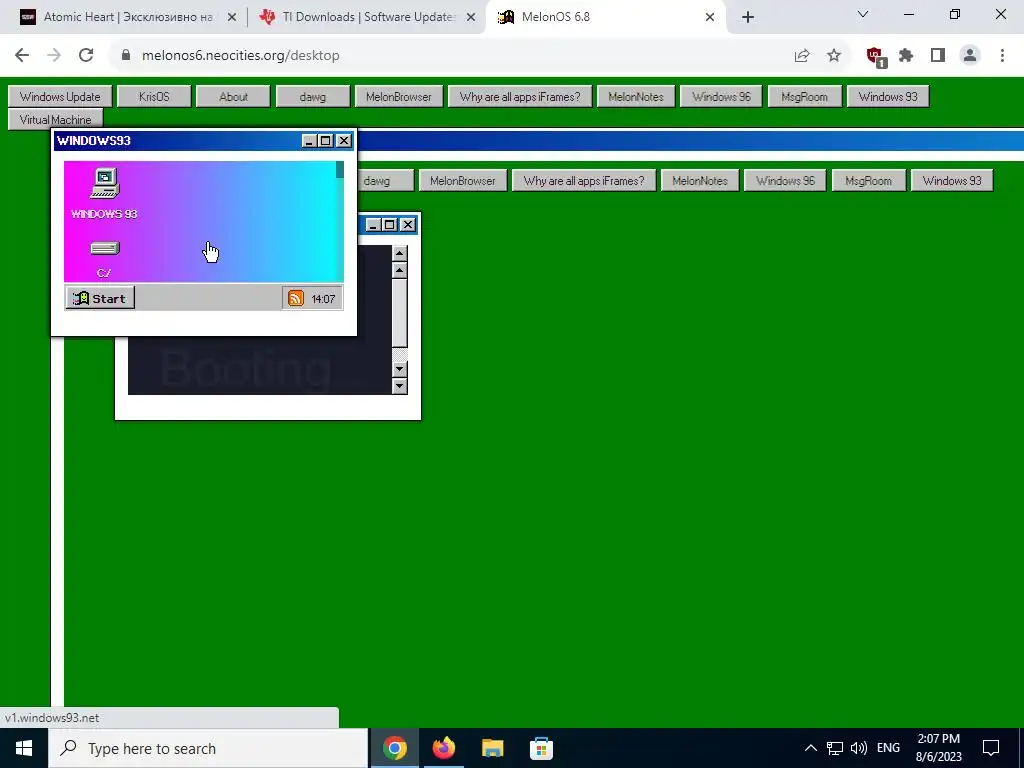Open the Extensions puzzle-piece menu
1024x768 pixels.
(906, 56)
